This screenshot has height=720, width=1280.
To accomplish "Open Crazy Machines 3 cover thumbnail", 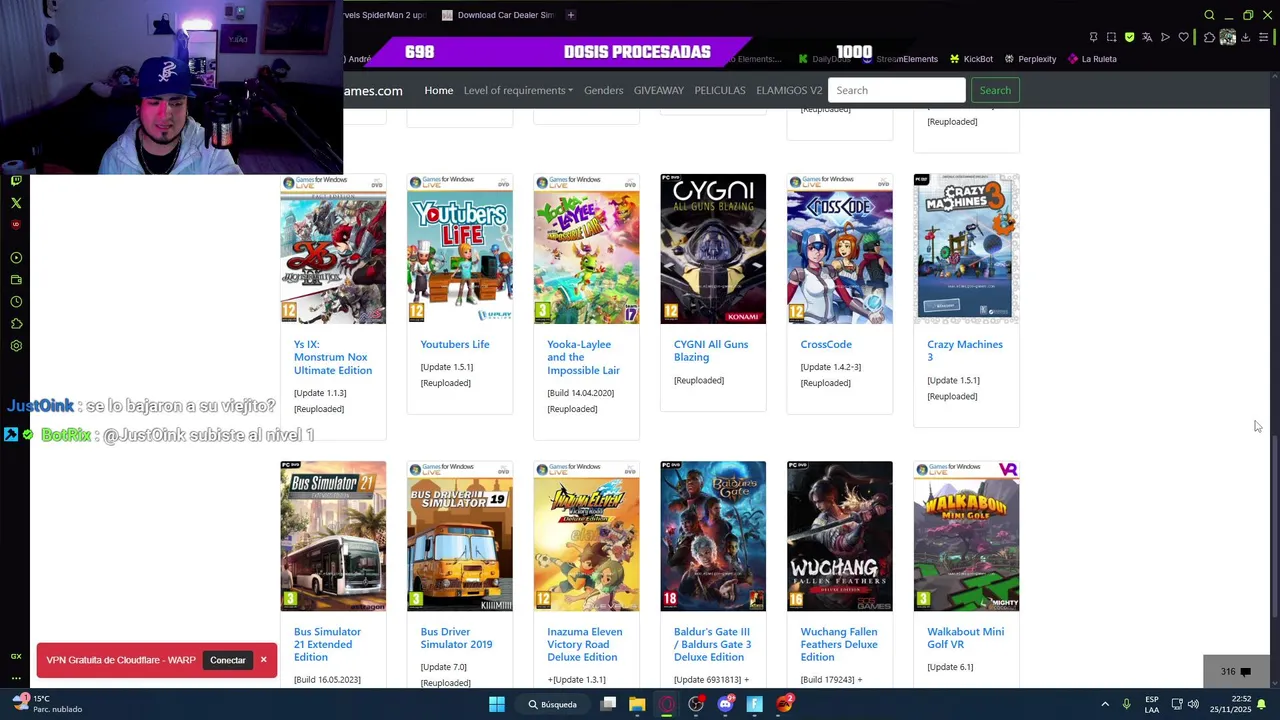I will click(966, 249).
